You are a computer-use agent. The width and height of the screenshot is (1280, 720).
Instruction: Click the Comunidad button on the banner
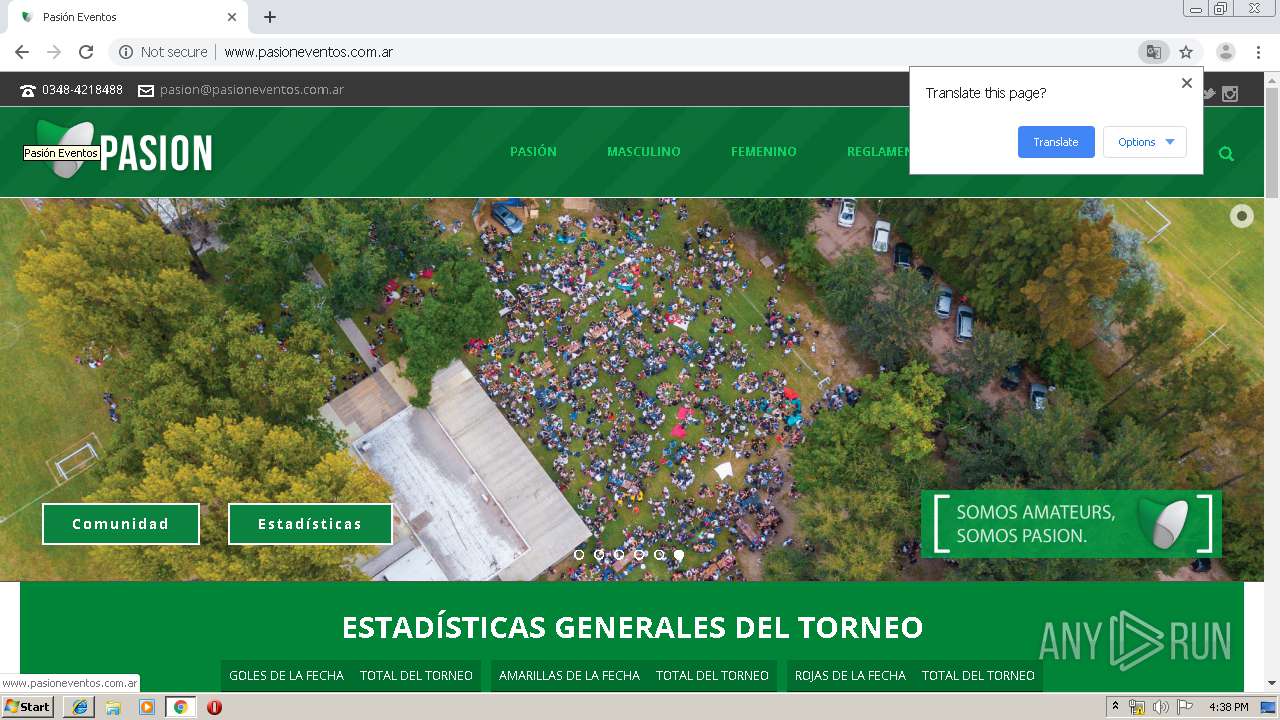[121, 524]
